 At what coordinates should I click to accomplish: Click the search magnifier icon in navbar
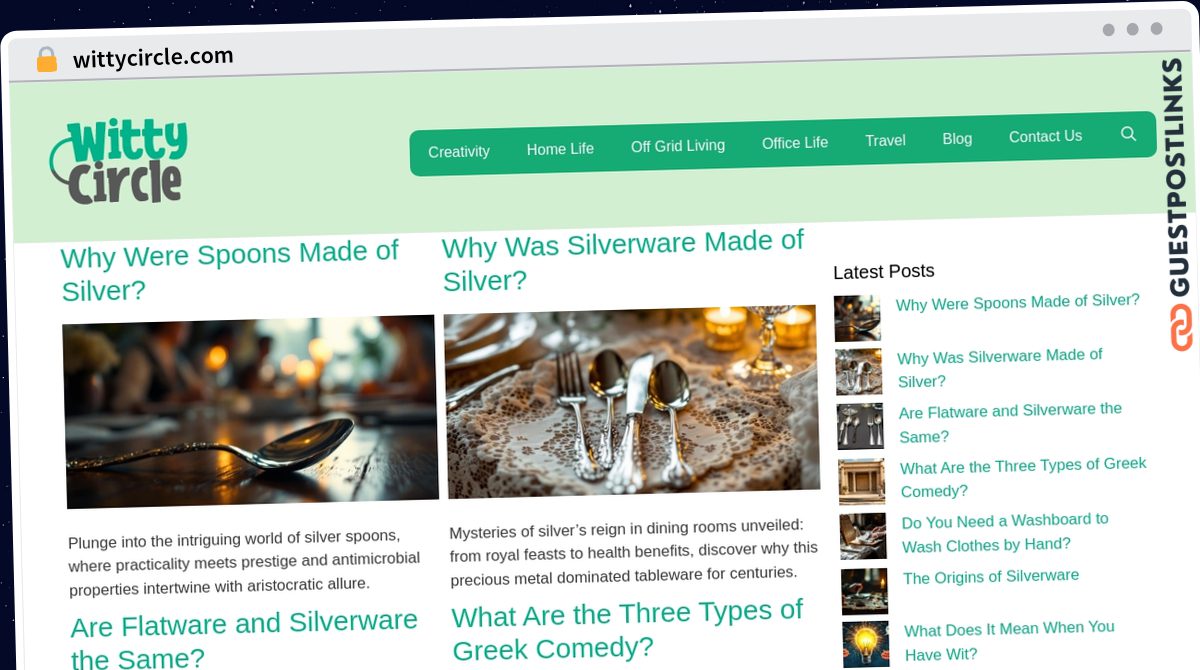tap(1128, 133)
